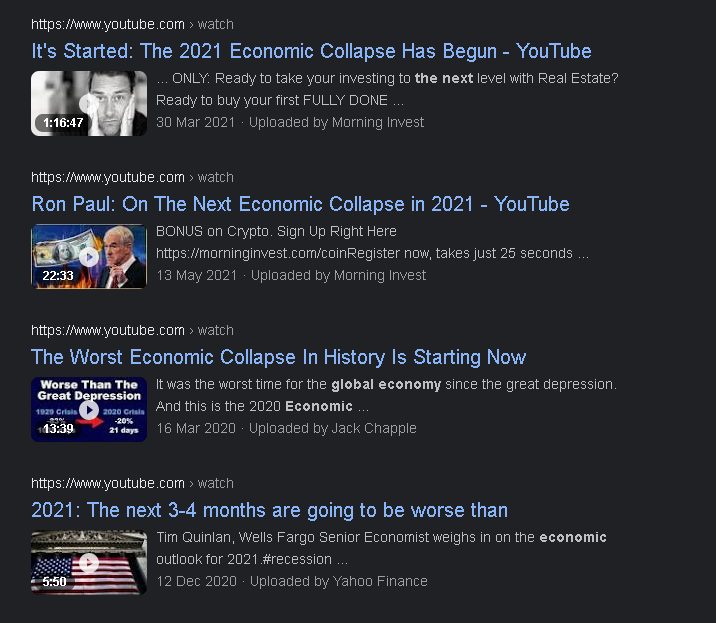Click play icon on Ron Paul thumbnail

tap(89, 257)
